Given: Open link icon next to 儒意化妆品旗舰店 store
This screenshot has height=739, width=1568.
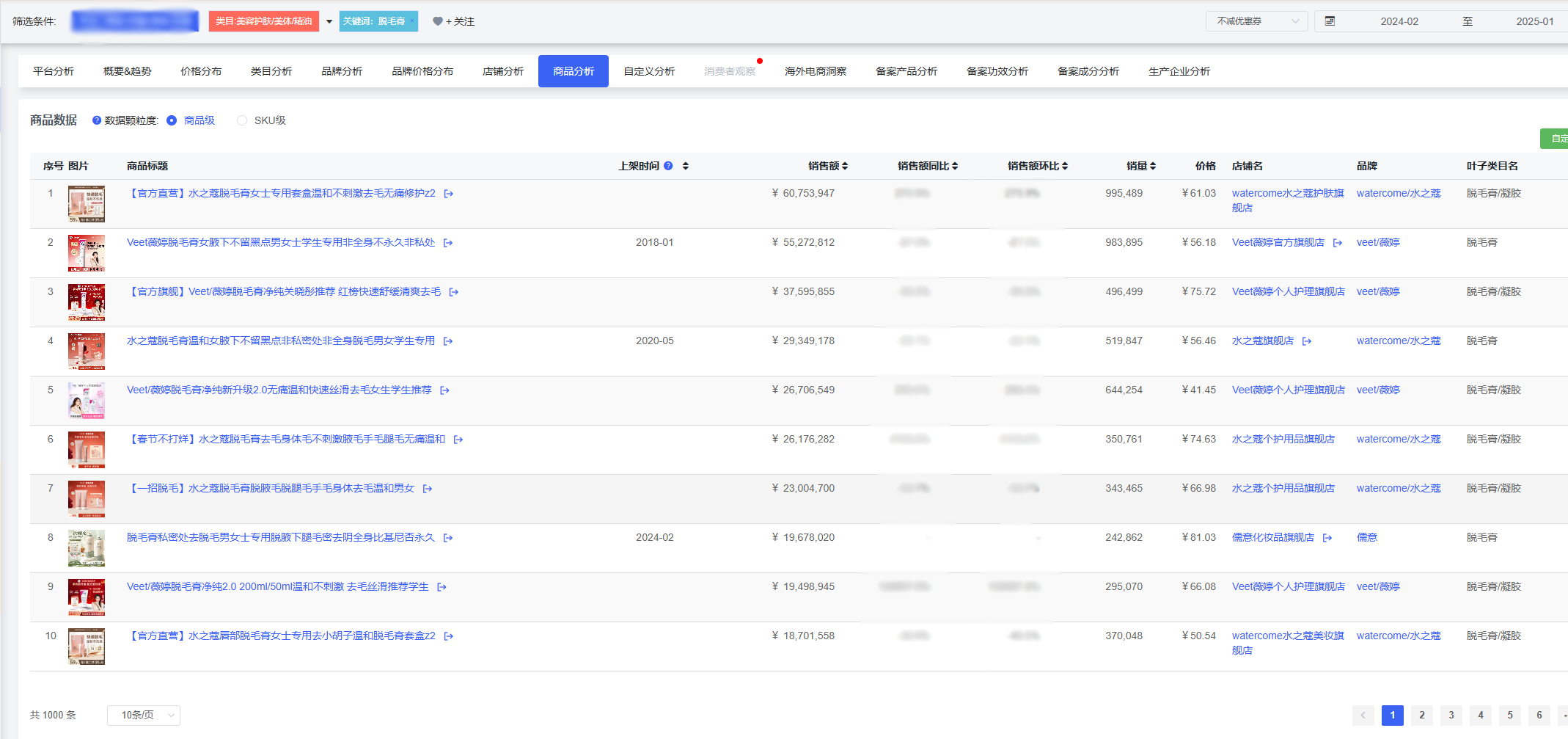Looking at the screenshot, I should (x=1327, y=538).
